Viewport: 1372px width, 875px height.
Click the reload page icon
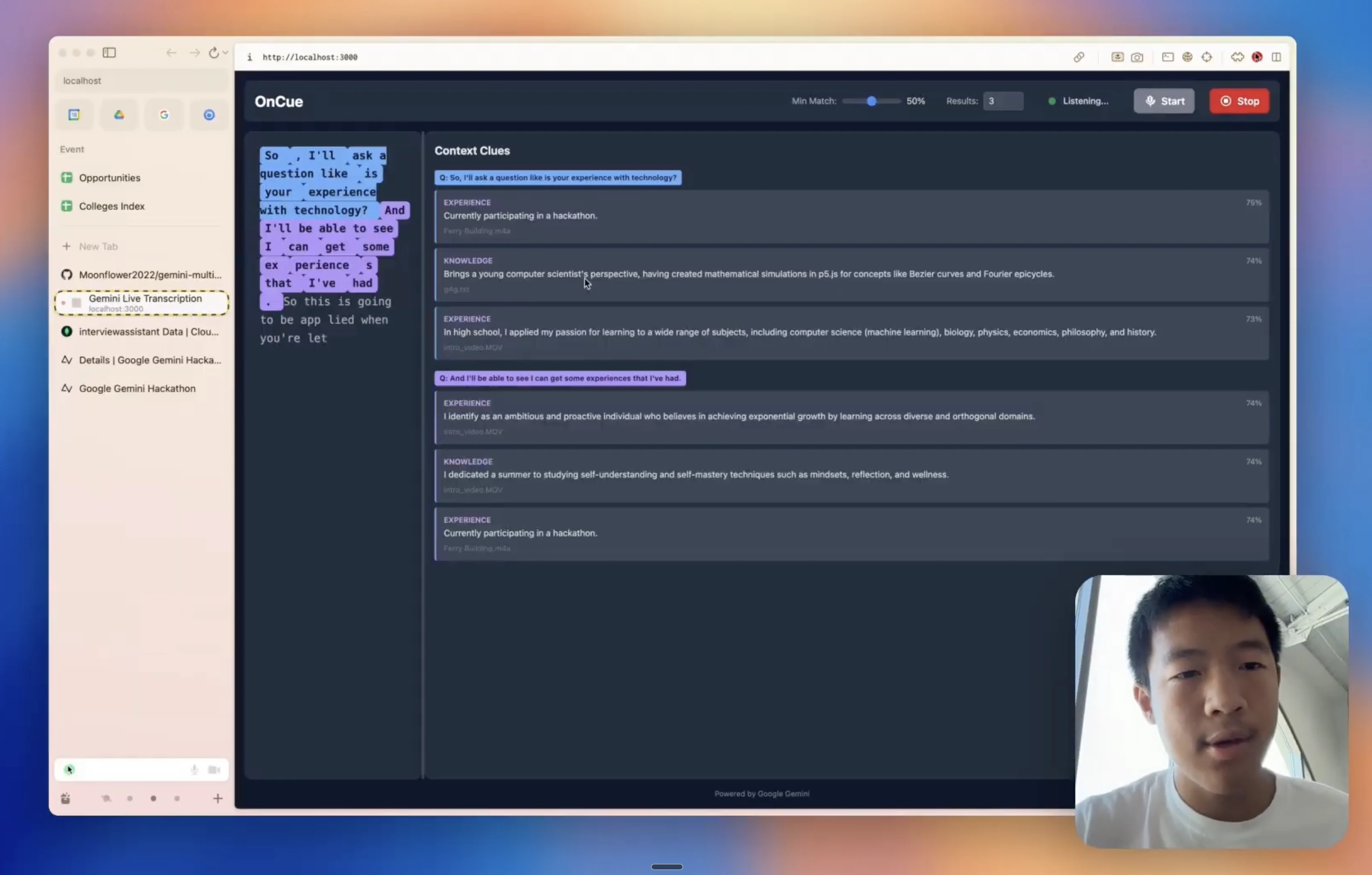pyautogui.click(x=213, y=53)
